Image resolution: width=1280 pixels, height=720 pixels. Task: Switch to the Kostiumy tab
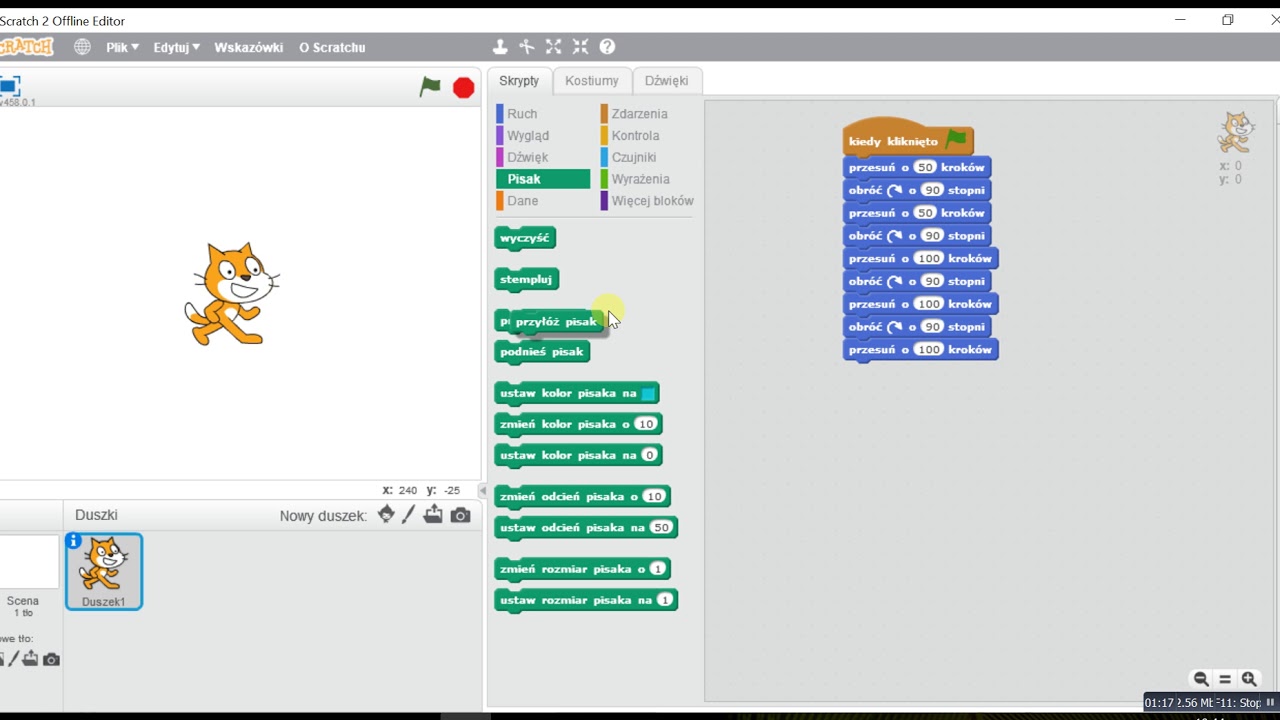591,81
